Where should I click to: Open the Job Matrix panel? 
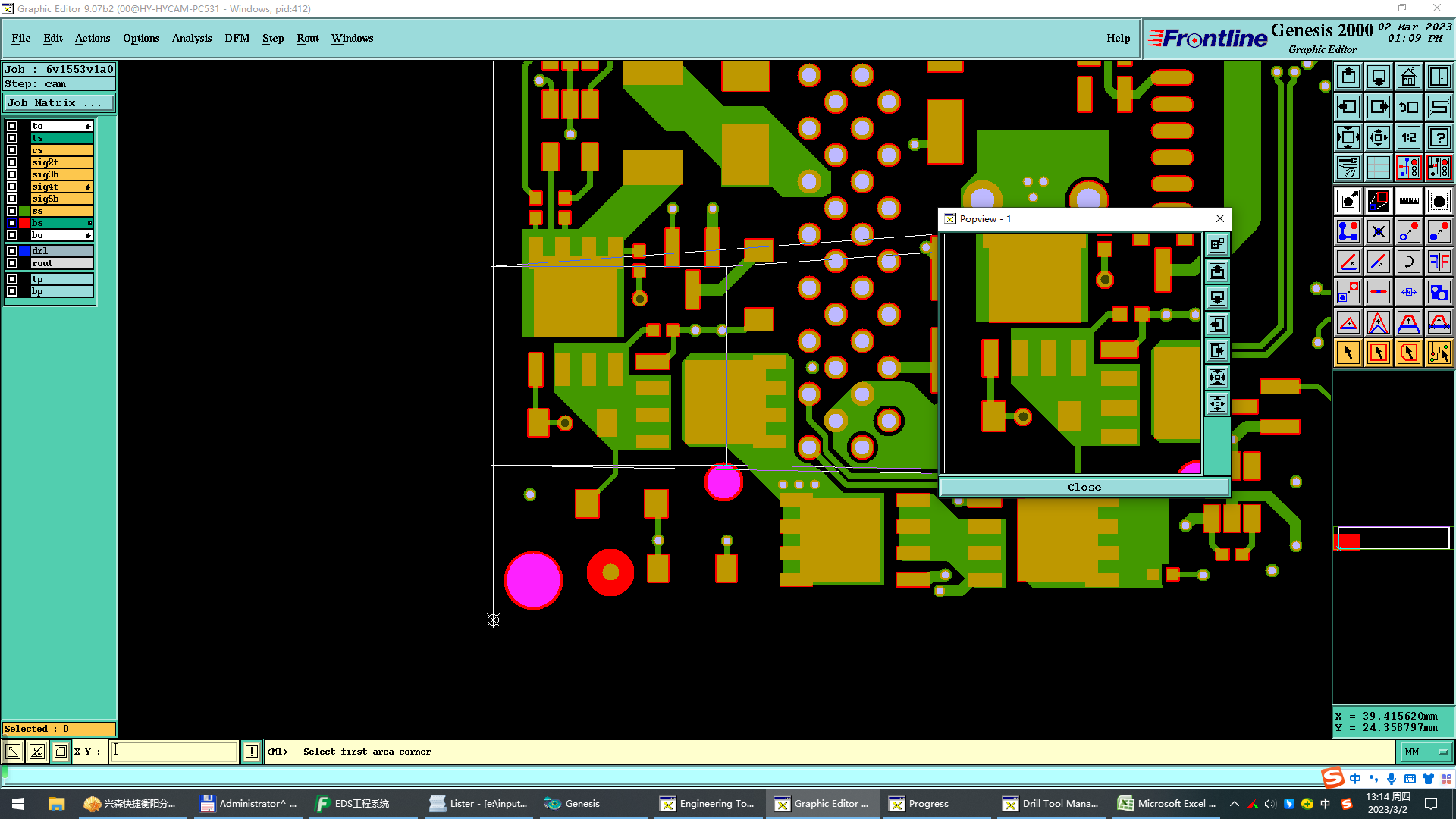58,103
